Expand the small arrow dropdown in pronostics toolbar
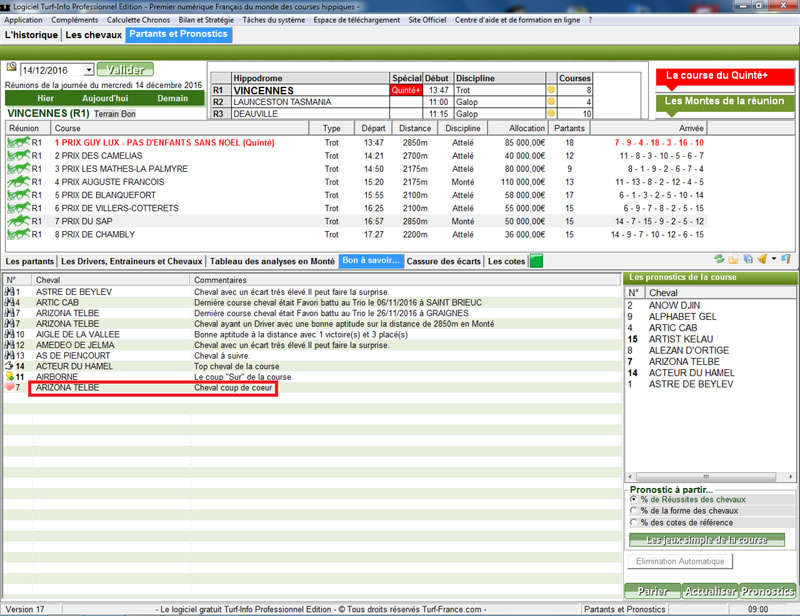 [x=776, y=260]
